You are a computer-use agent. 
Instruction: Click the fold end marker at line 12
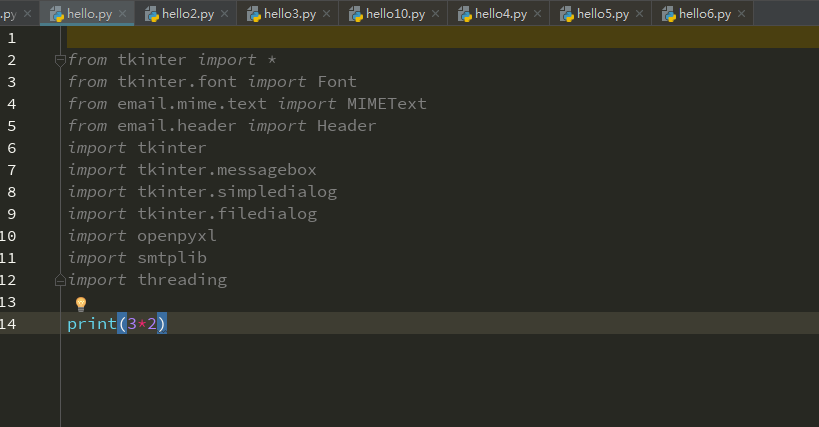60,281
